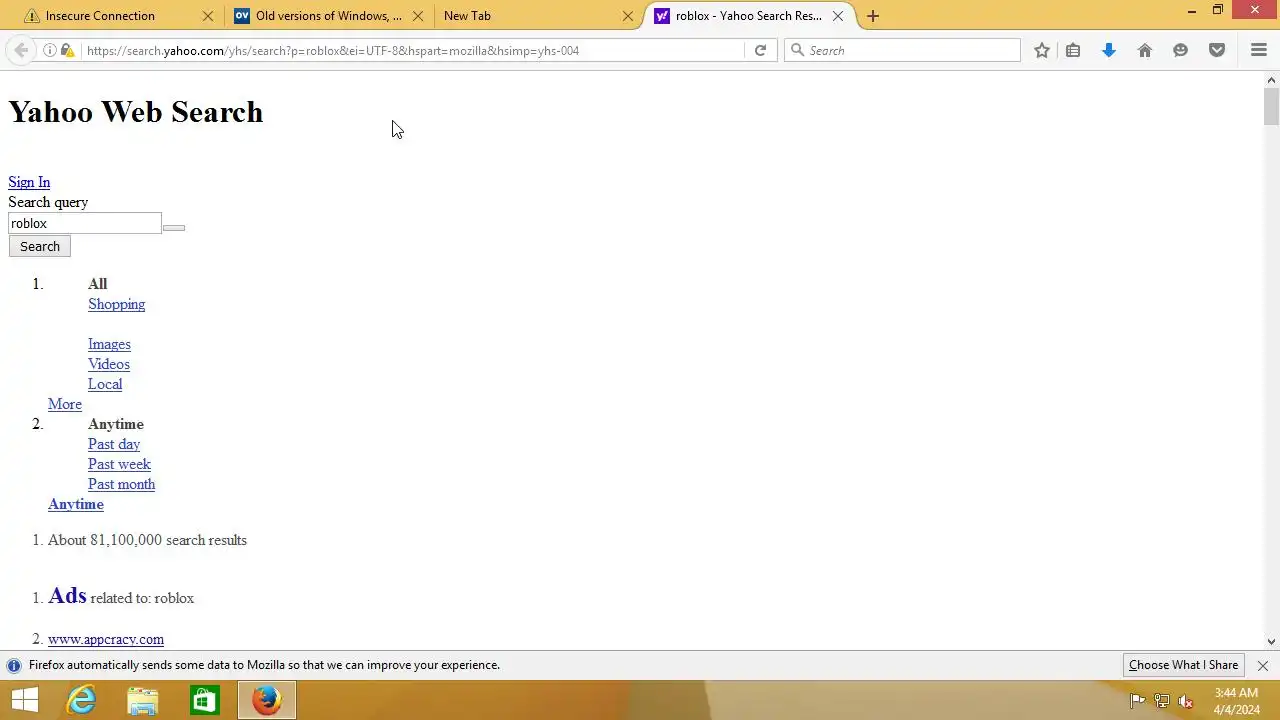Viewport: 1280px width, 720px height.
Task: Open Windows Start button
Action: 24,700
